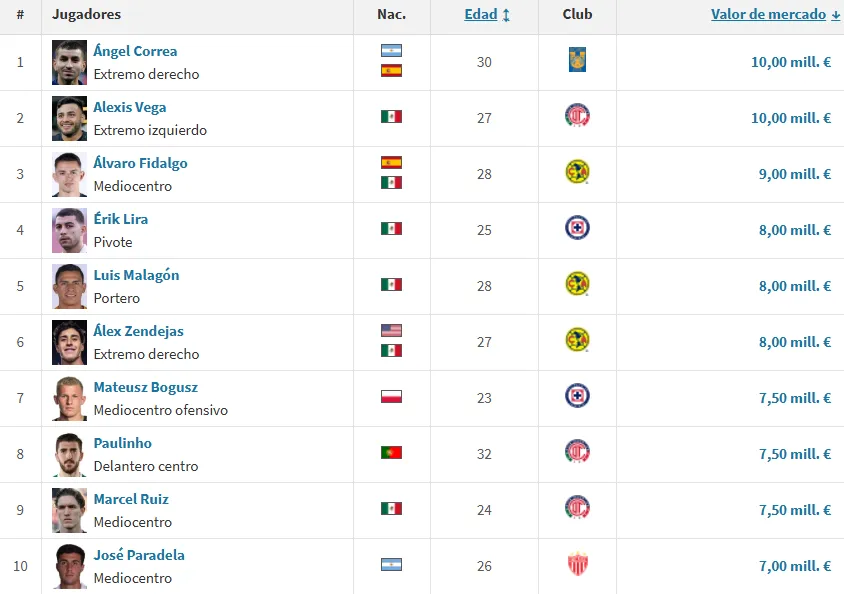Click Club América crest beside Álvaro Fidalgo
The image size is (844, 594).
[577, 172]
